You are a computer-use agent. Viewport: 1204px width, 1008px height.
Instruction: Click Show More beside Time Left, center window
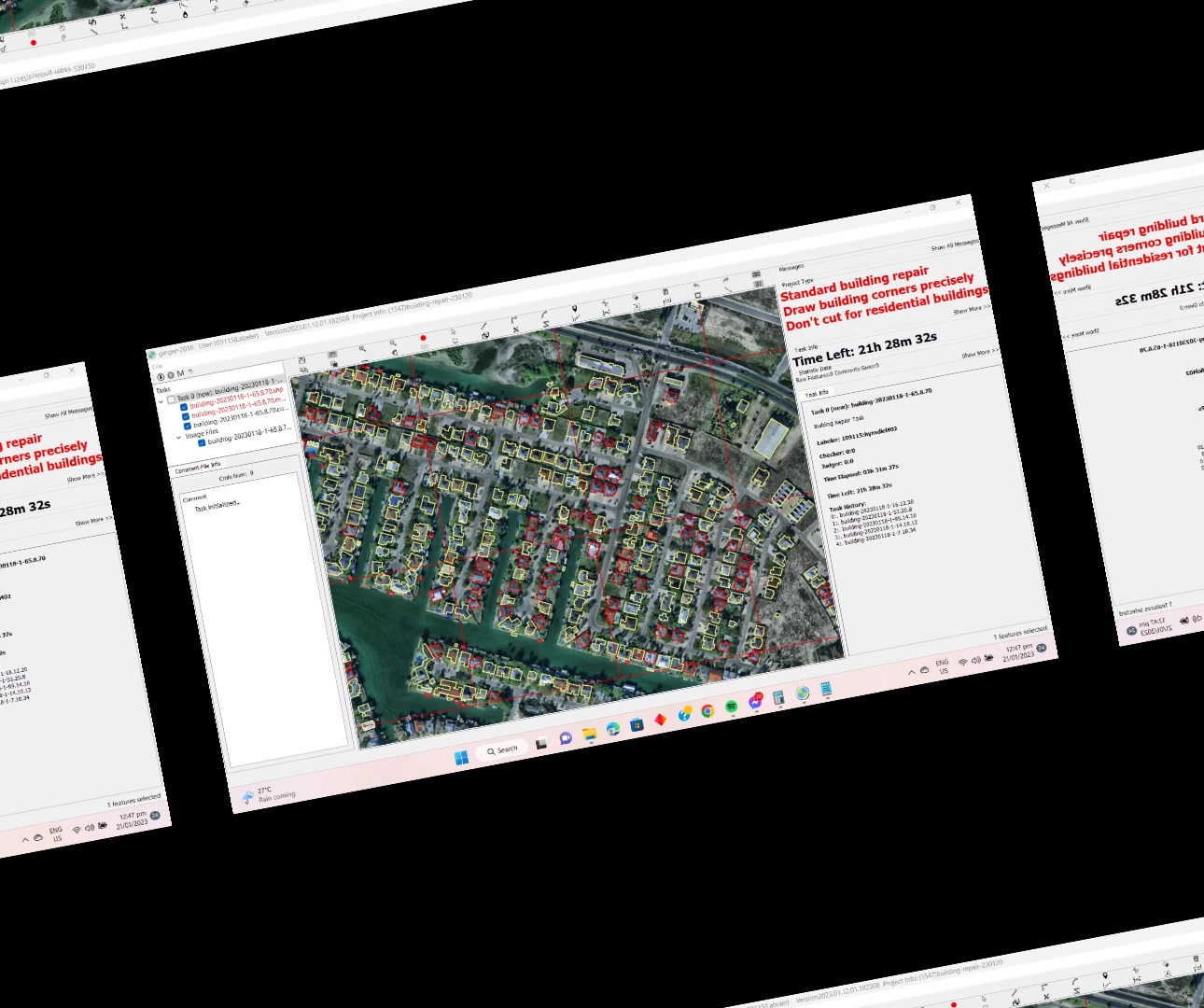pos(980,353)
